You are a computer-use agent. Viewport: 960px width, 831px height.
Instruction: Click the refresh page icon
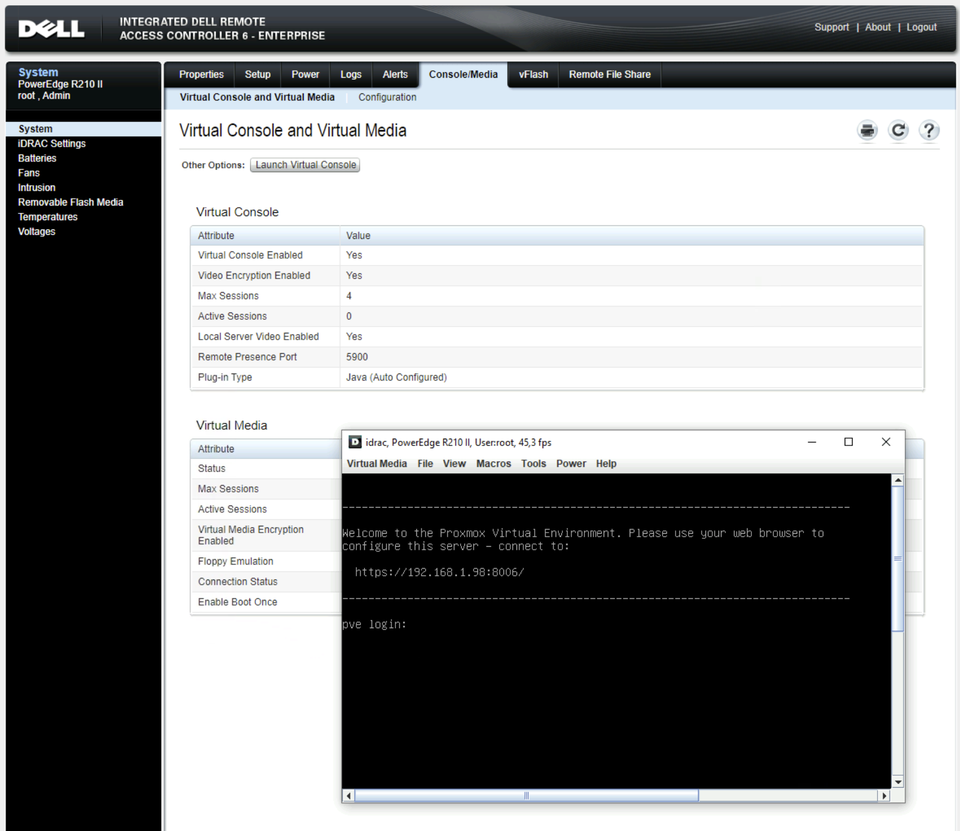[x=898, y=131]
